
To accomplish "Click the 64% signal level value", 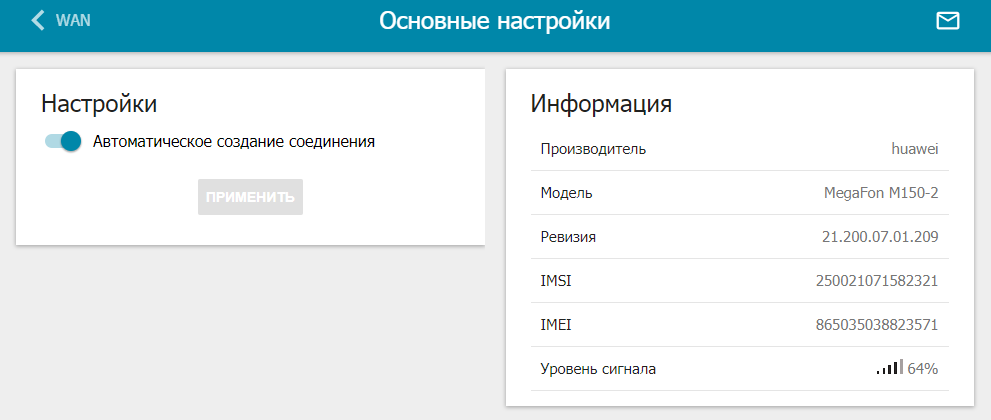I will click(x=922, y=369).
